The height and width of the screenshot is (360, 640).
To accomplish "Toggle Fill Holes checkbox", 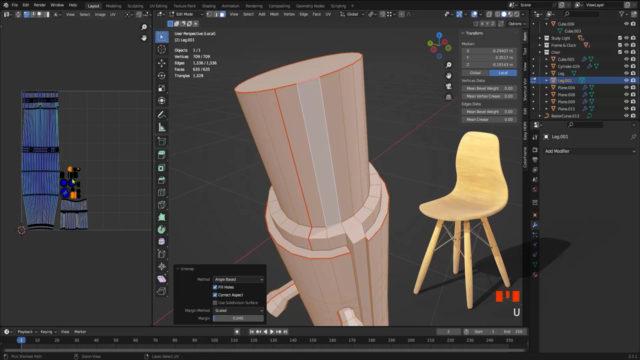I will (x=215, y=287).
